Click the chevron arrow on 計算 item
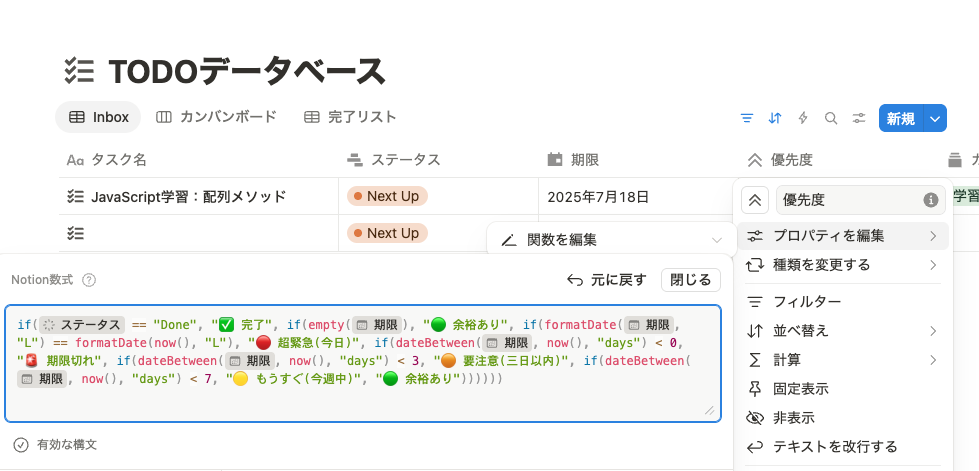Screen dimensions: 979x471 tap(933, 360)
